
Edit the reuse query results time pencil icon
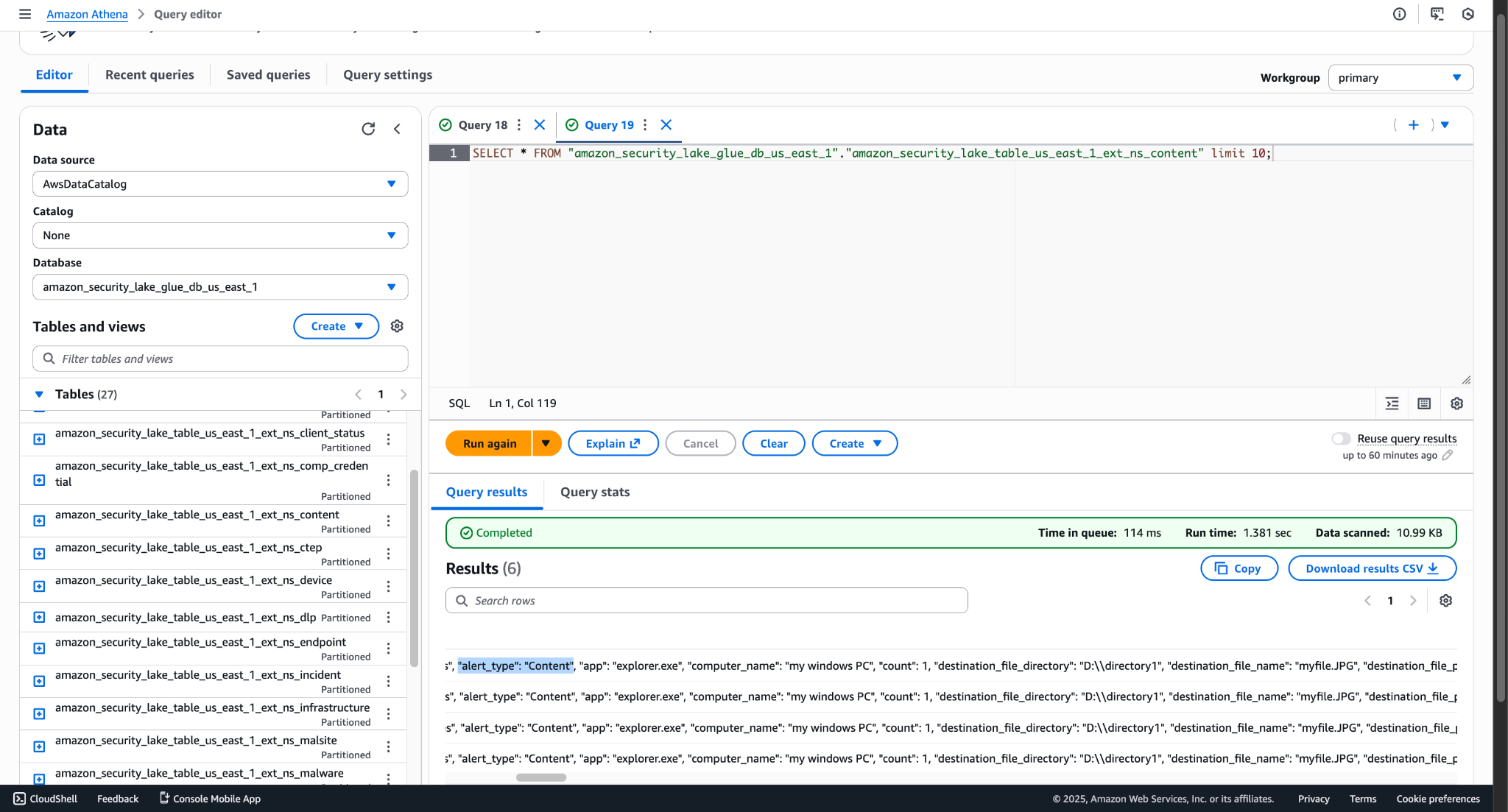[x=1447, y=455]
